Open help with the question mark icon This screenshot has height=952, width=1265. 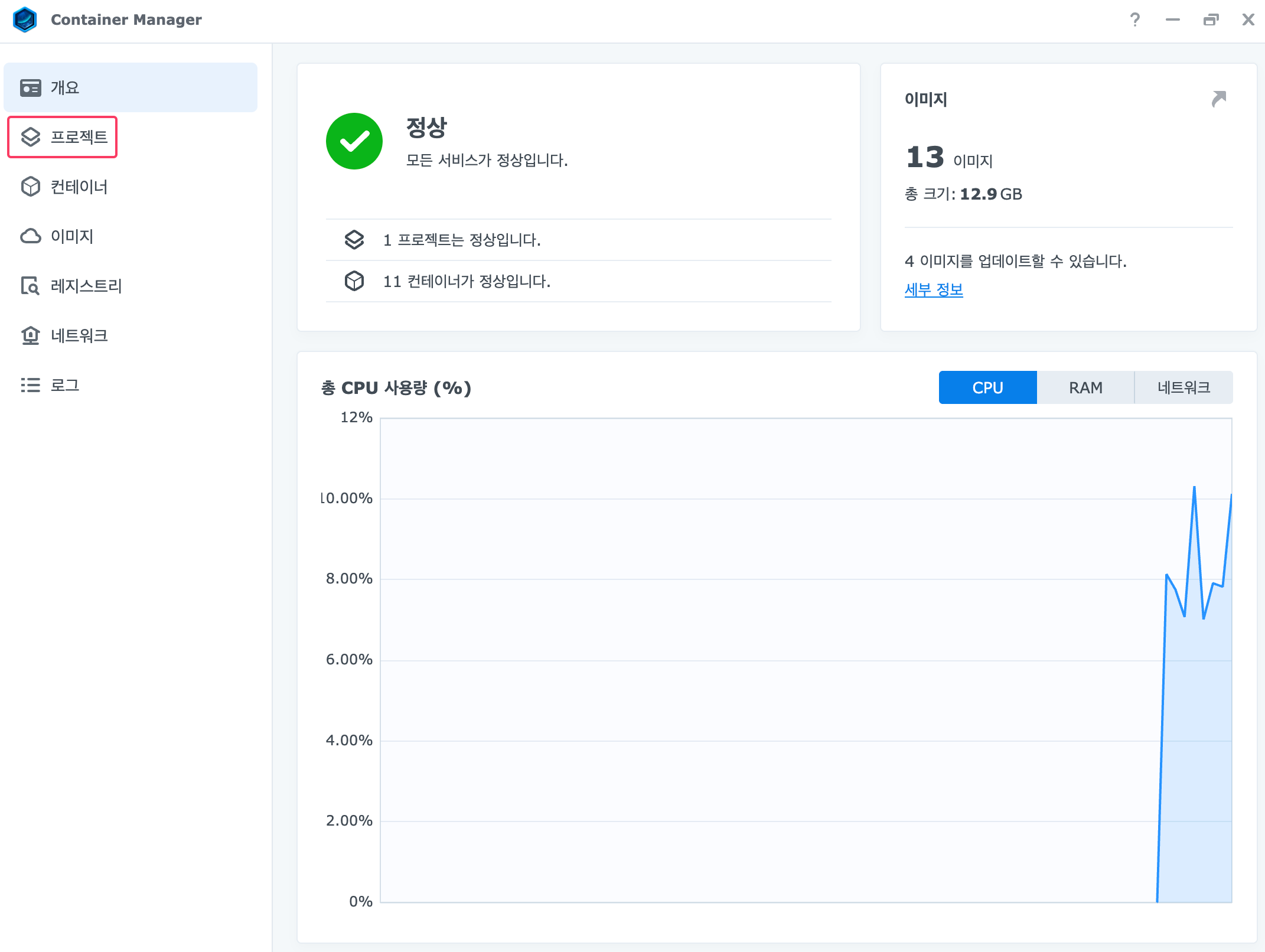[x=1134, y=19]
